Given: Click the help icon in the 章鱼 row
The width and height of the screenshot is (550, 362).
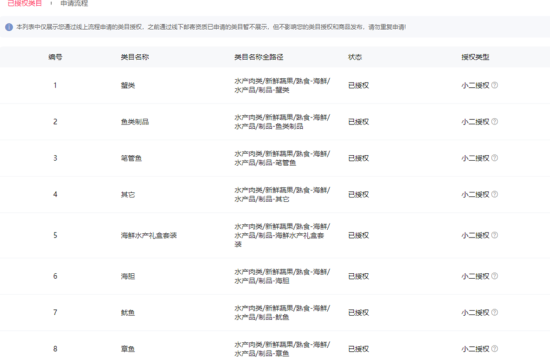Looking at the screenshot, I should pyautogui.click(x=495, y=349).
